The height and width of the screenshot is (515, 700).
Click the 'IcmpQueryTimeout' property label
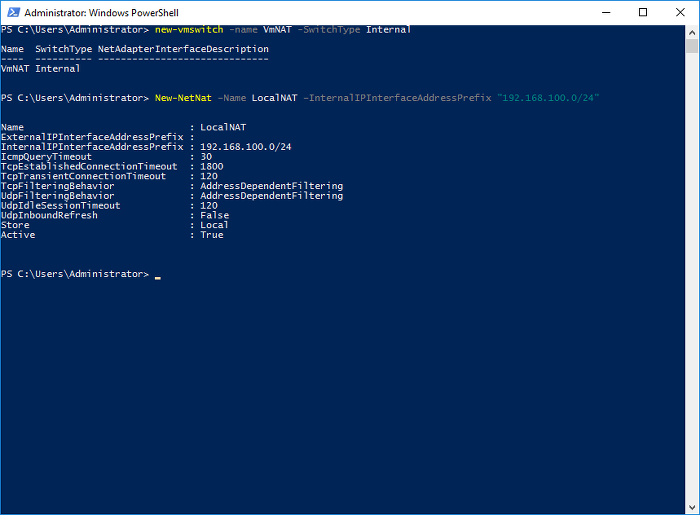coord(46,157)
